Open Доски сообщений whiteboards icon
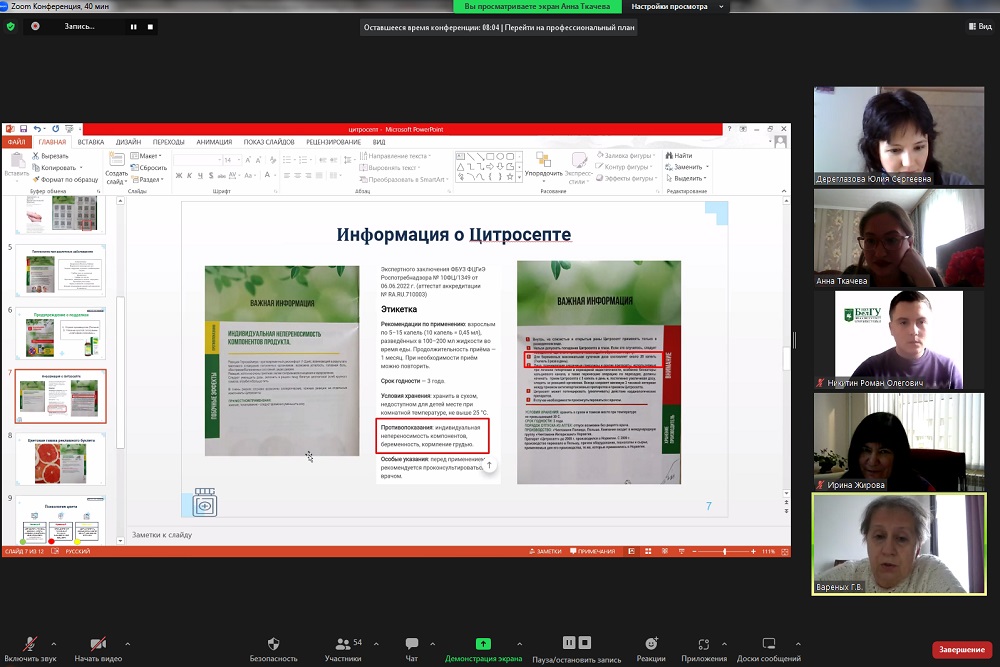 (x=768, y=644)
